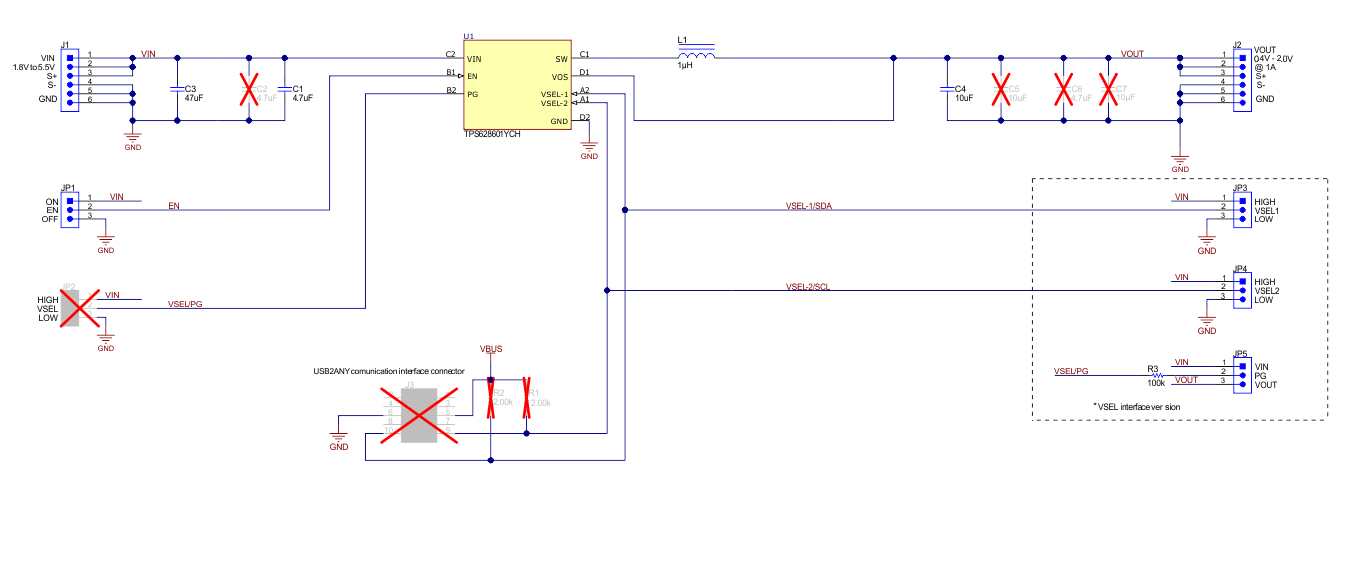Screen dimensions: 1354x569
Task: Click the L1 1µH inductor symbol
Action: pos(697,56)
